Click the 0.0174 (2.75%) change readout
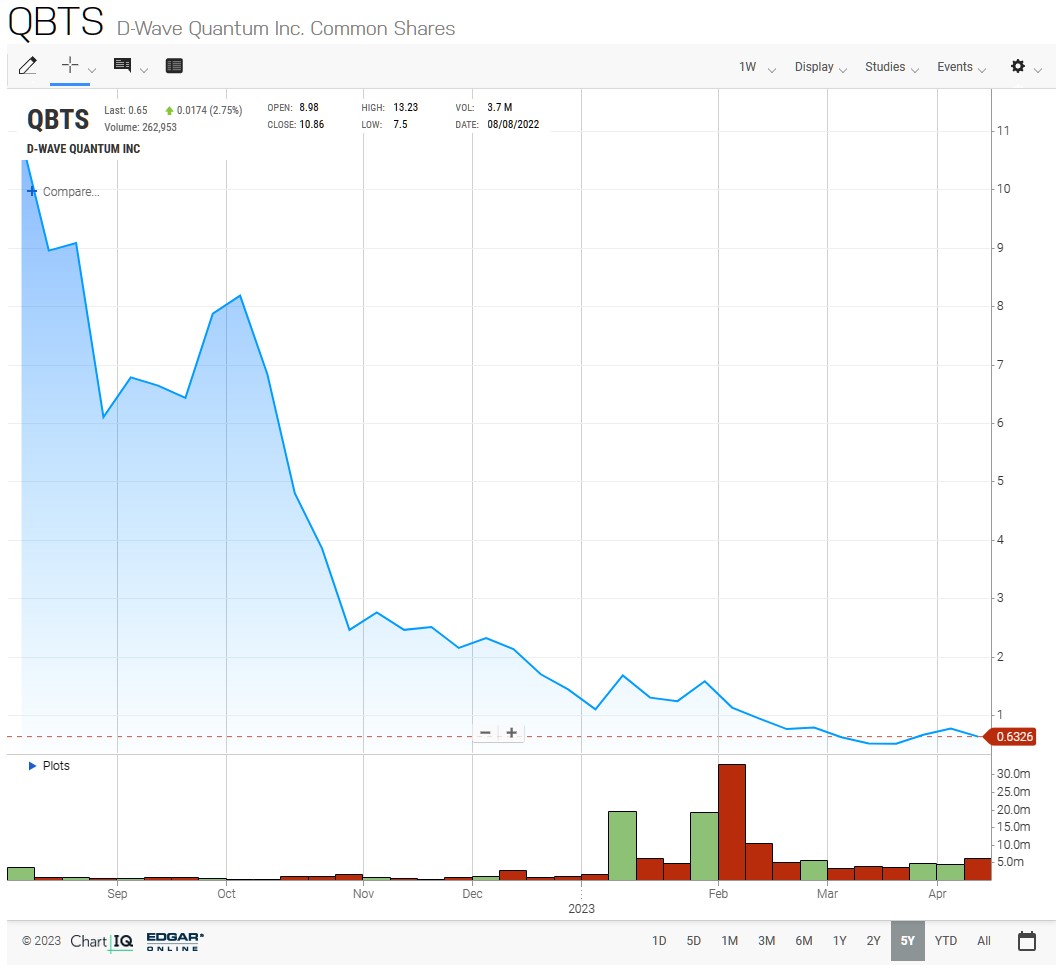Image resolution: width=1058 pixels, height=969 pixels. 209,111
